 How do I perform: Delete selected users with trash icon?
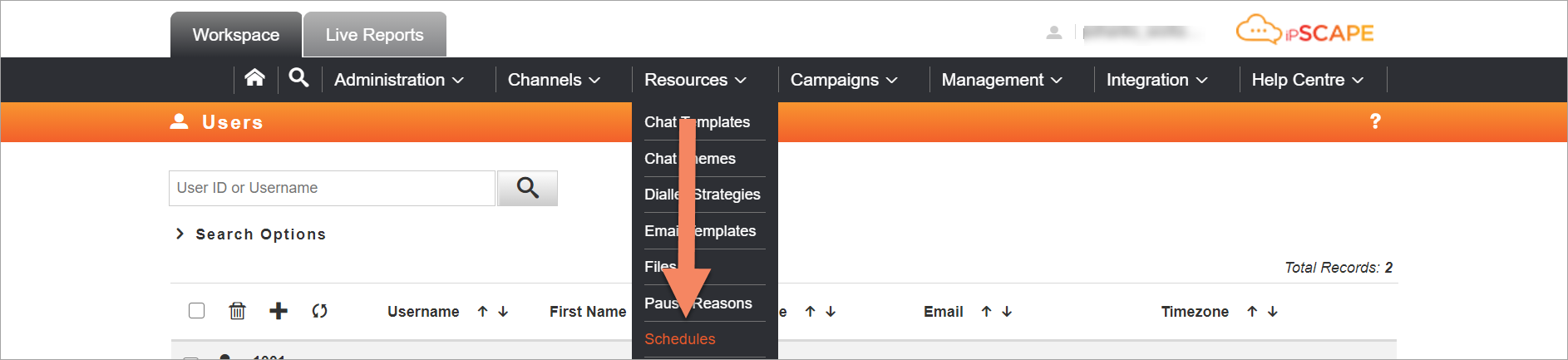click(238, 311)
